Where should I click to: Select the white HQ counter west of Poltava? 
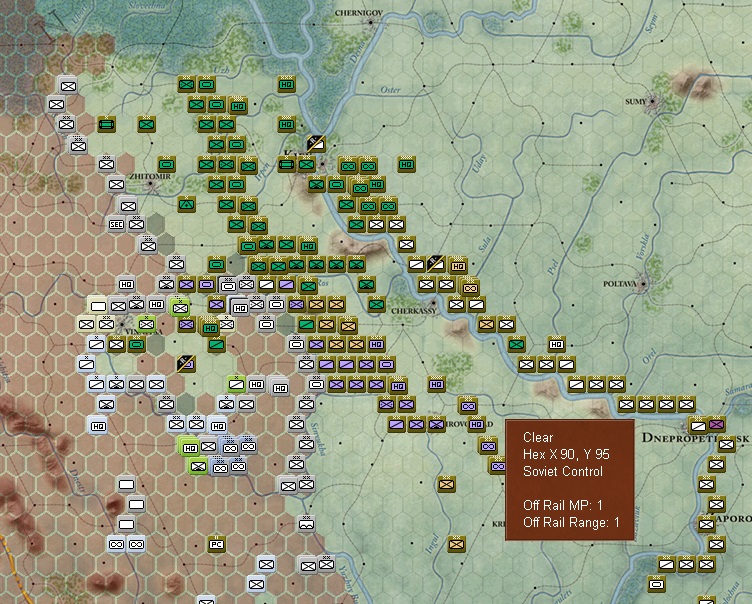click(556, 344)
